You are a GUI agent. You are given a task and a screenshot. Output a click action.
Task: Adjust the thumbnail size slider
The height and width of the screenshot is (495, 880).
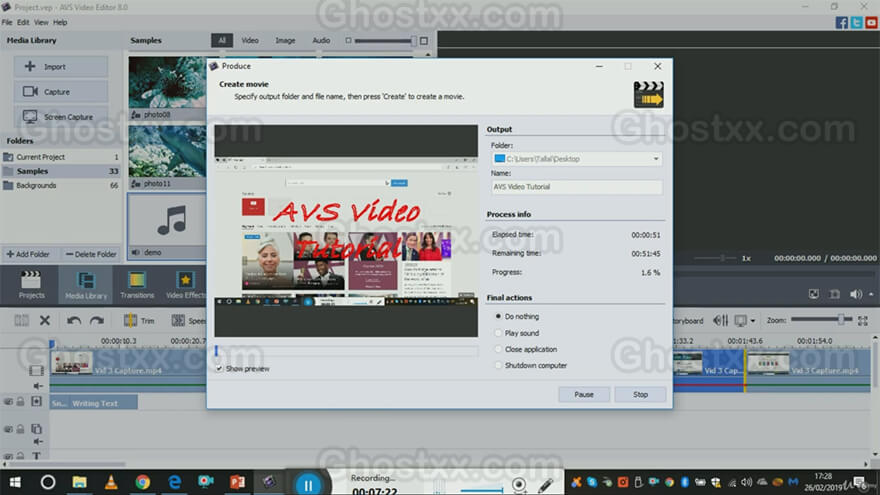click(x=385, y=40)
